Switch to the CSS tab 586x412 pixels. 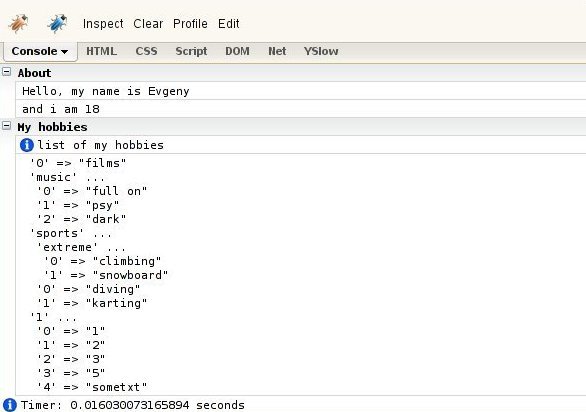tap(146, 51)
